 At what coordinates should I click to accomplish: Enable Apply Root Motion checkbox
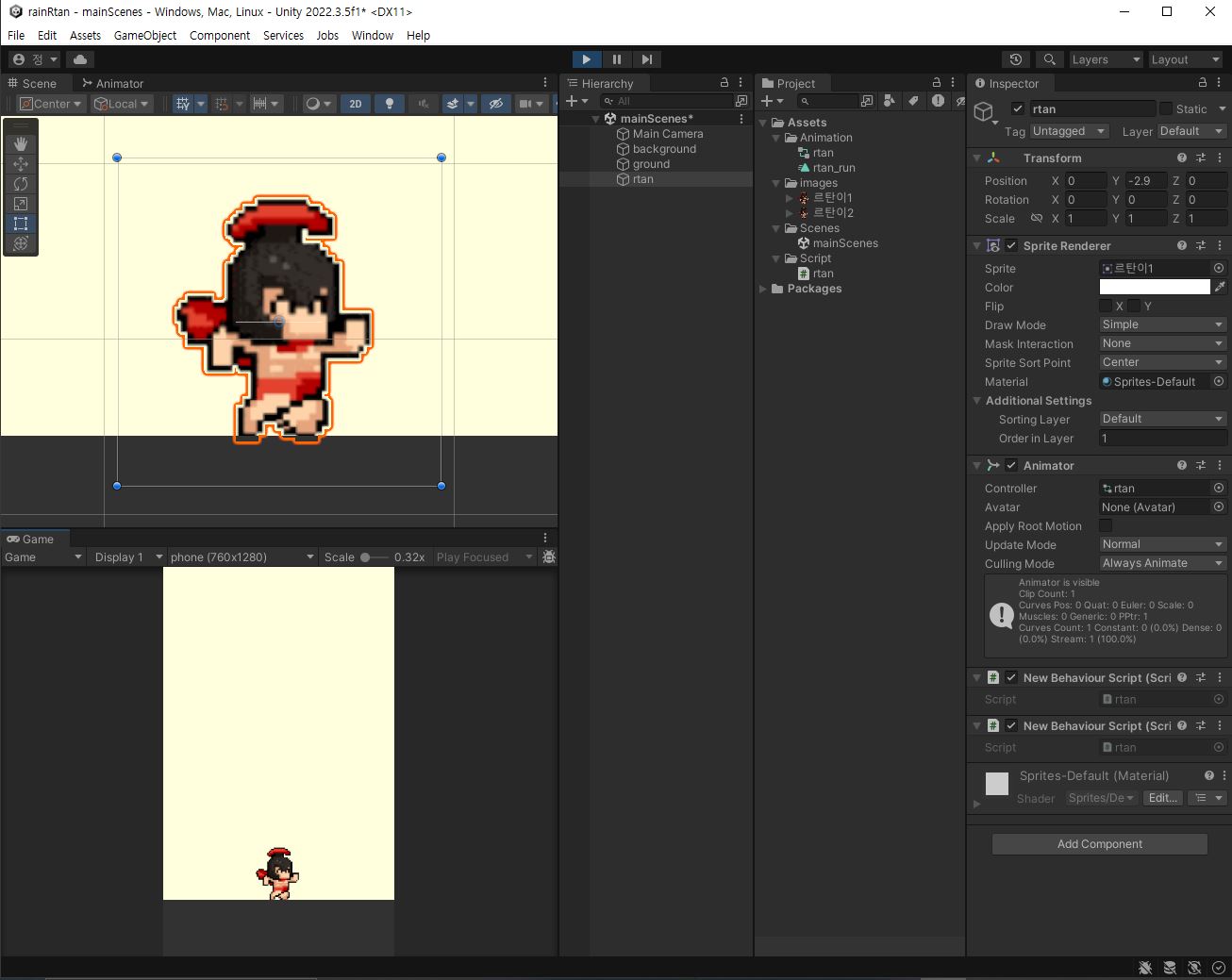(1106, 525)
